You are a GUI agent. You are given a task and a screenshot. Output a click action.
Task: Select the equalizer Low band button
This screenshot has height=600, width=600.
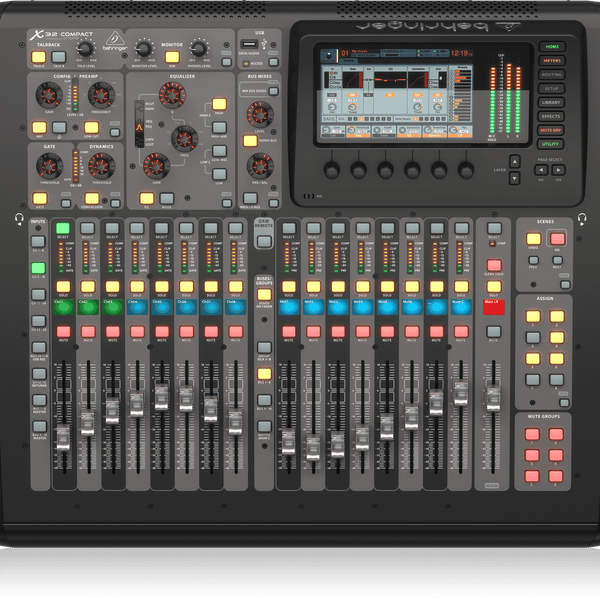click(219, 174)
